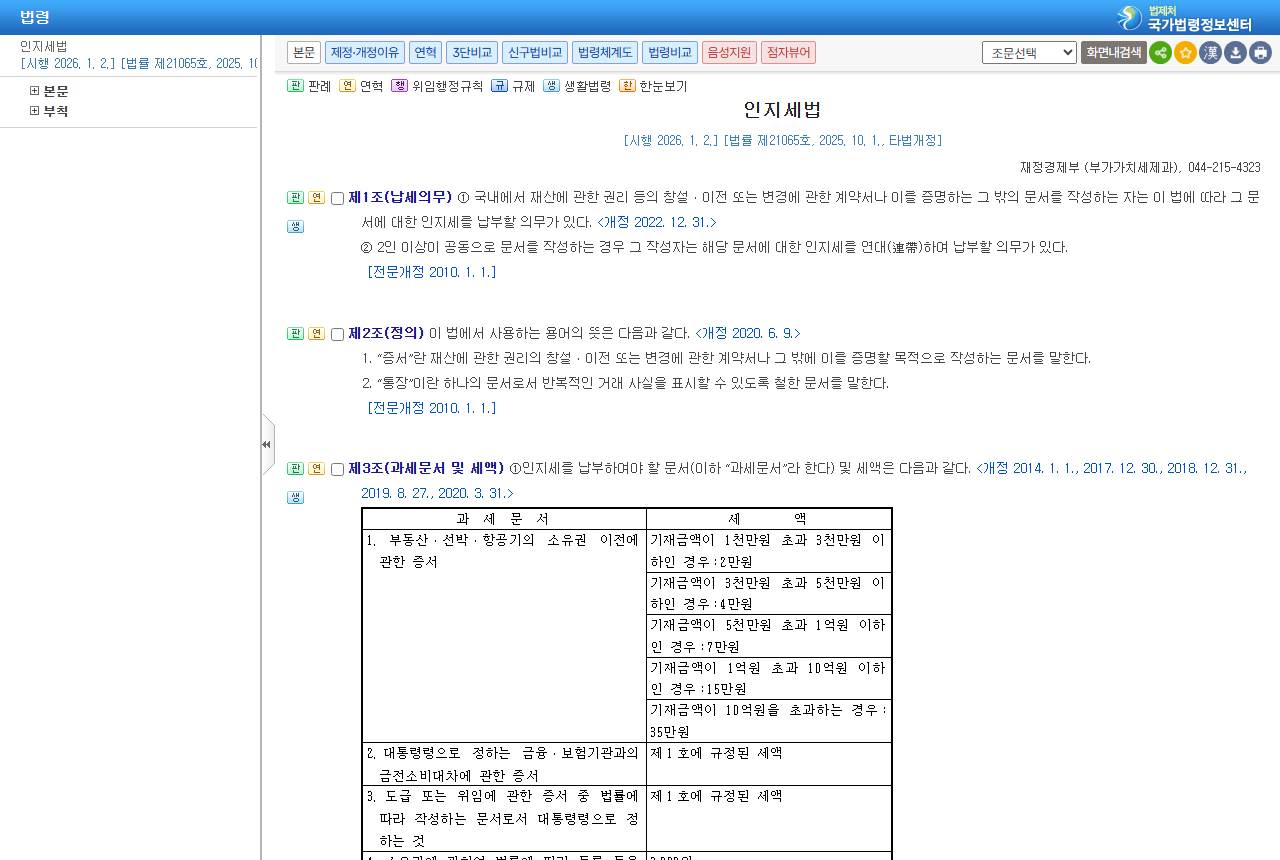This screenshot has height=860, width=1280.
Task: Toggle Hanja display with the 漢 icon
Action: [1210, 53]
